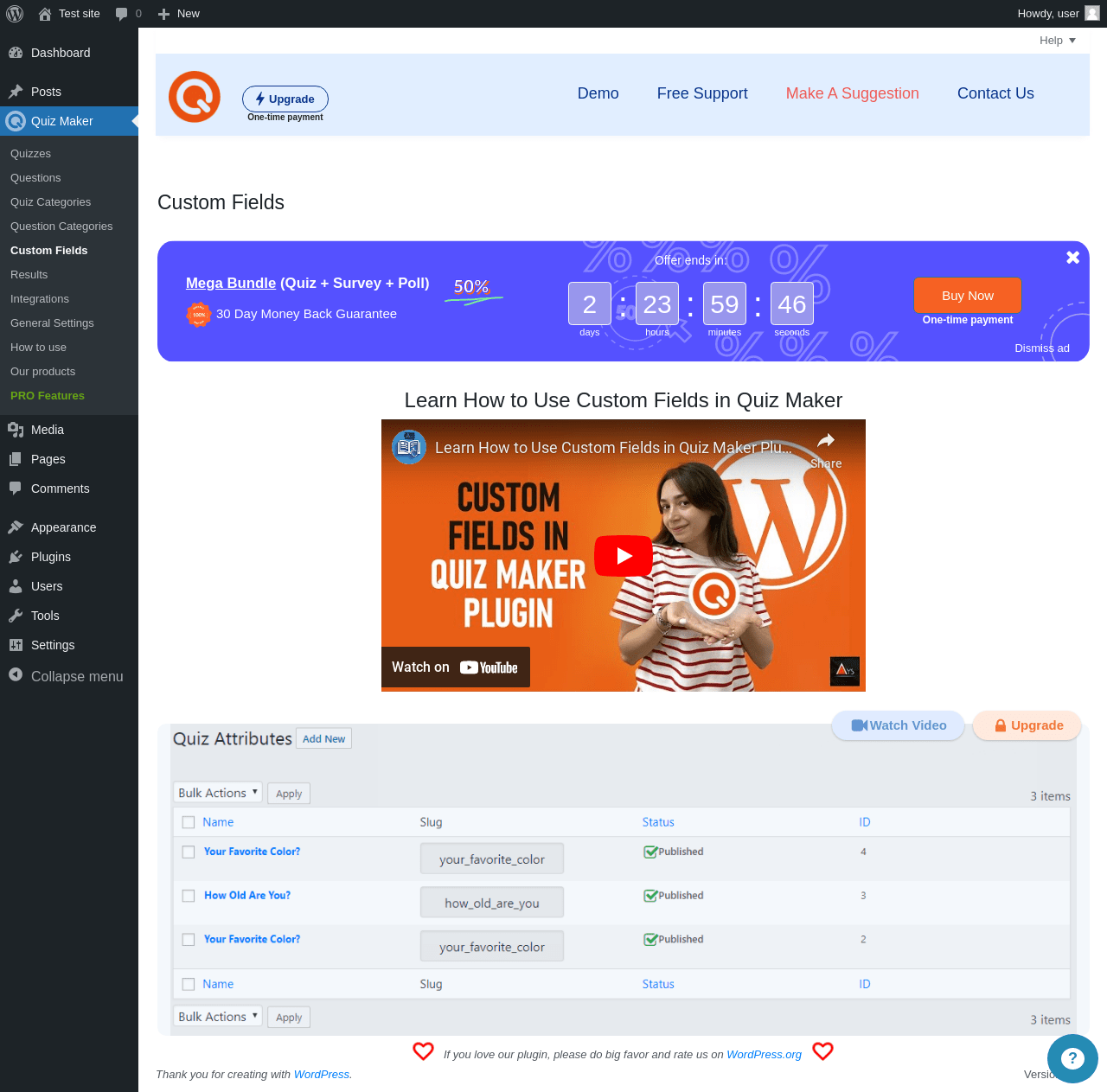This screenshot has height=1092, width=1107.
Task: Click the Plugins plug icon
Action: click(x=16, y=557)
